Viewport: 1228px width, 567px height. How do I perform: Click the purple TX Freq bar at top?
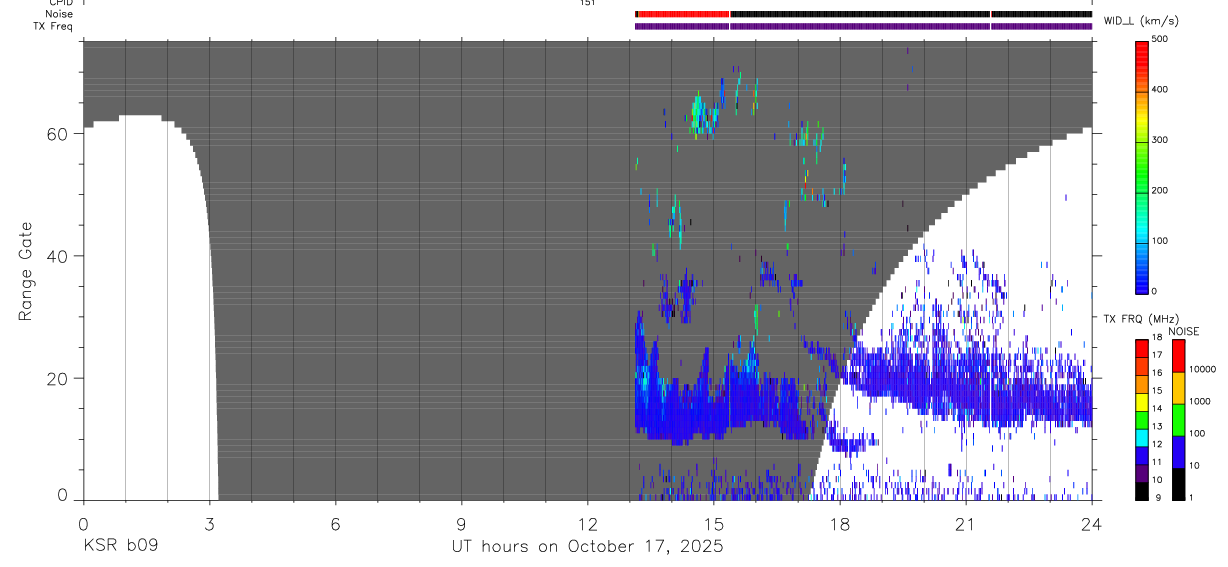tap(863, 27)
